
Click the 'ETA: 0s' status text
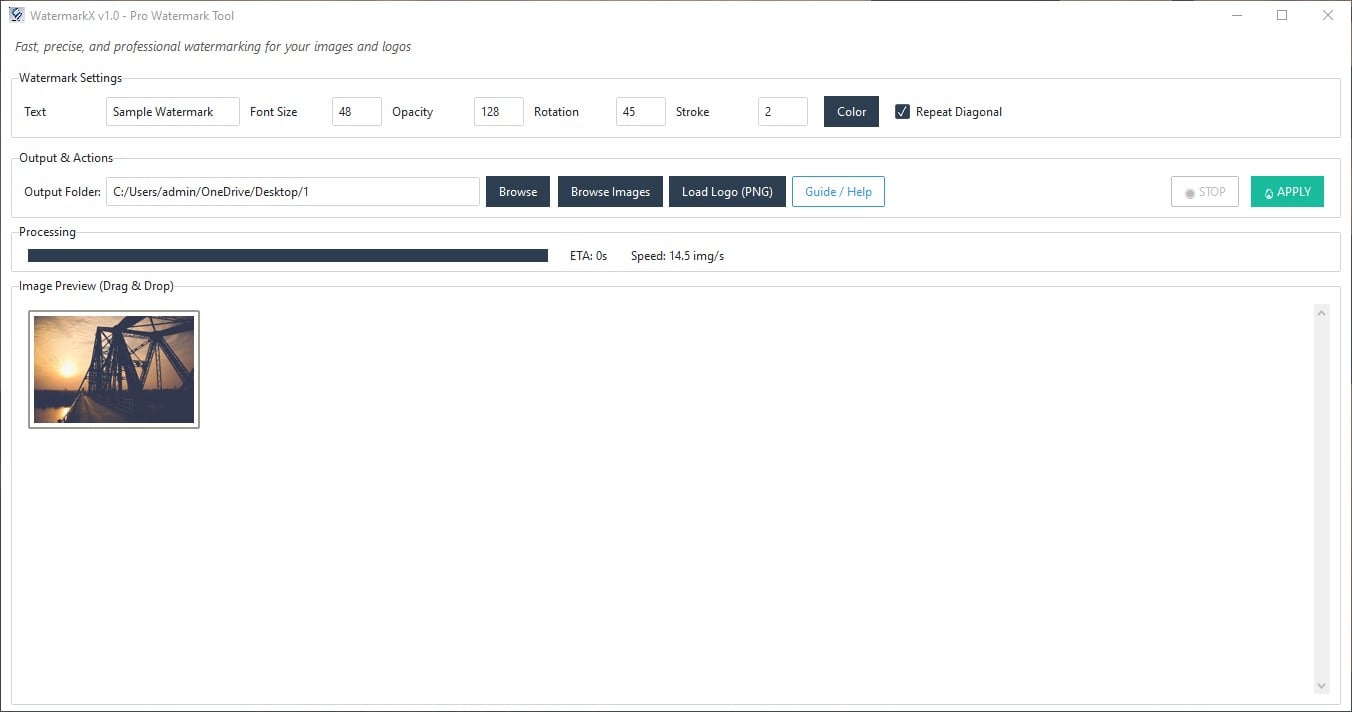[x=588, y=256]
